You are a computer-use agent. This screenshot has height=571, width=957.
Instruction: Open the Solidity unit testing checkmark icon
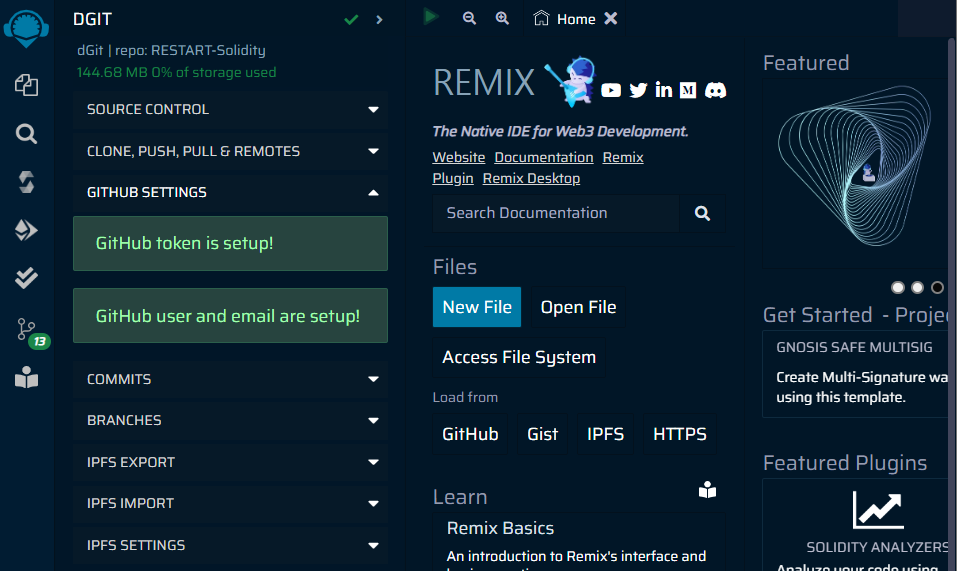26,278
